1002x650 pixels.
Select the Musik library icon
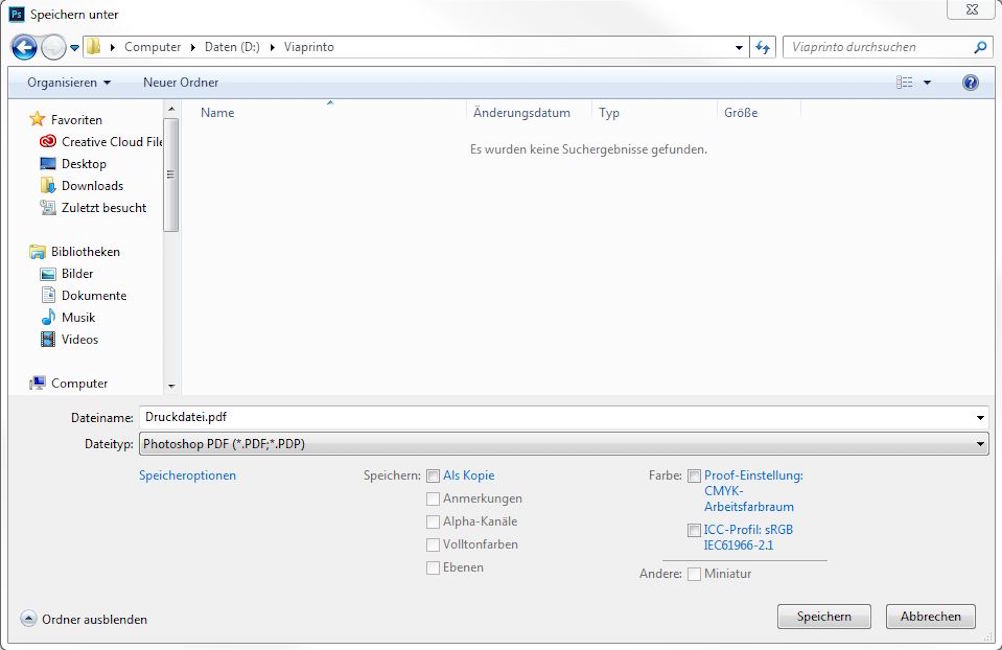tap(47, 318)
